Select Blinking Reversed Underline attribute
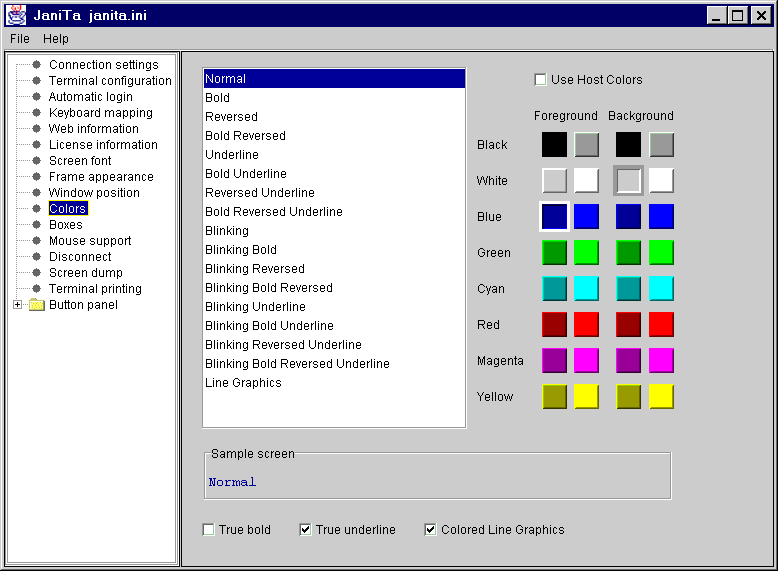Image resolution: width=778 pixels, height=571 pixels. 334,345
